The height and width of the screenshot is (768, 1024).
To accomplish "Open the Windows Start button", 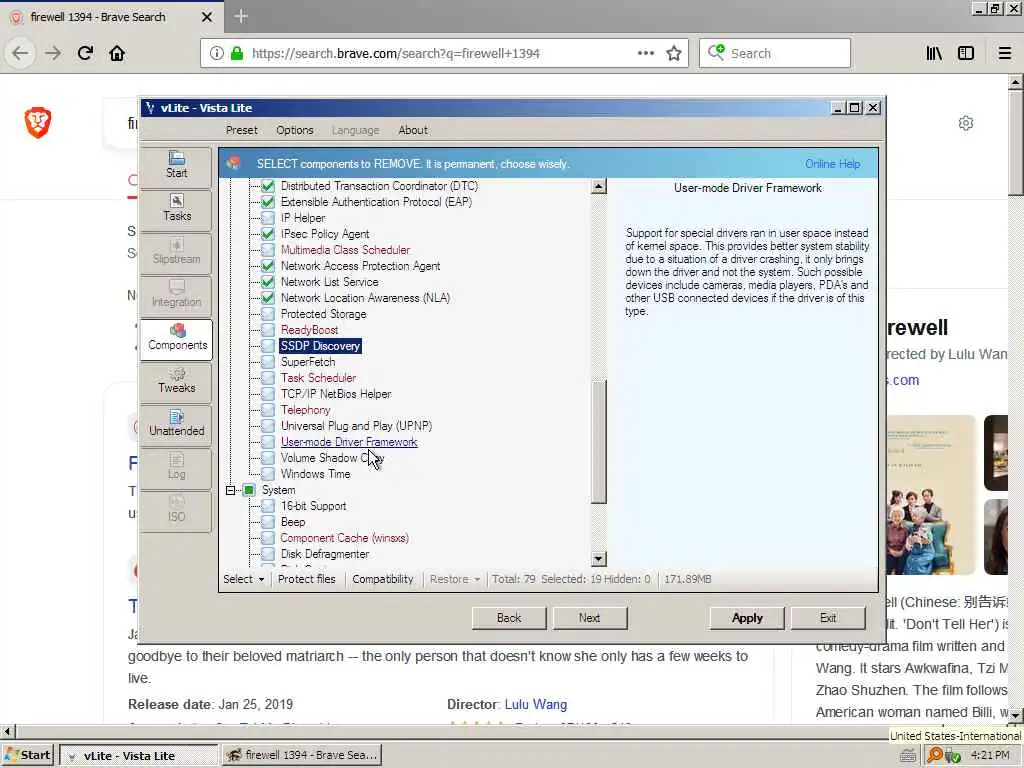I will pyautogui.click(x=28, y=756).
